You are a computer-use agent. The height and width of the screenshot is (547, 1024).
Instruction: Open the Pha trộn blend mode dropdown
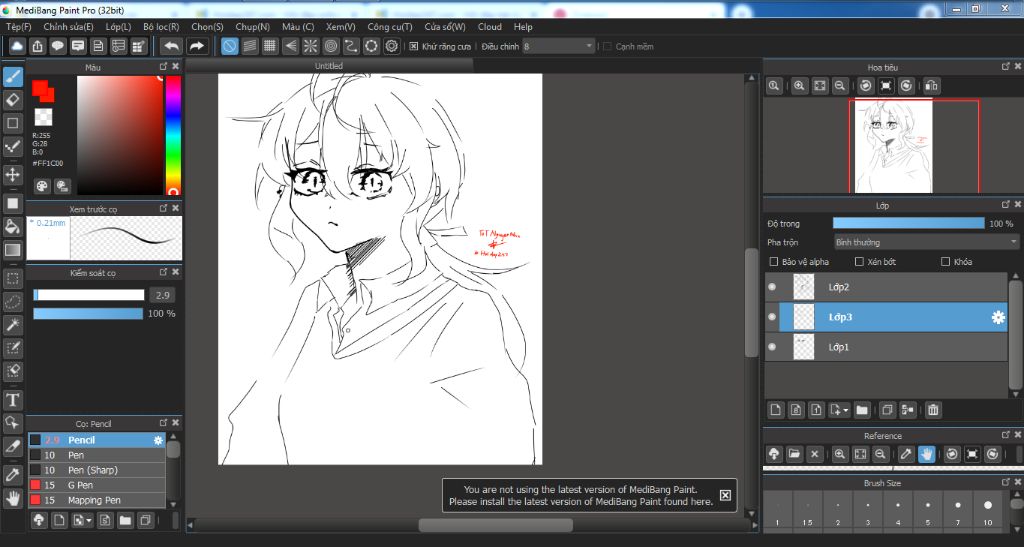pyautogui.click(x=925, y=242)
